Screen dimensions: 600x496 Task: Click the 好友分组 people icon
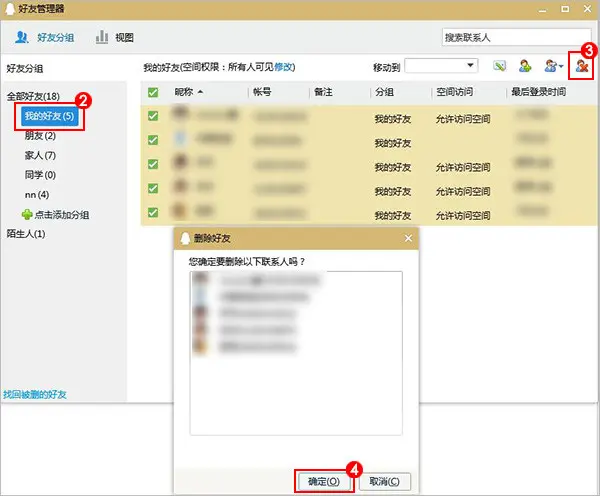[21, 38]
